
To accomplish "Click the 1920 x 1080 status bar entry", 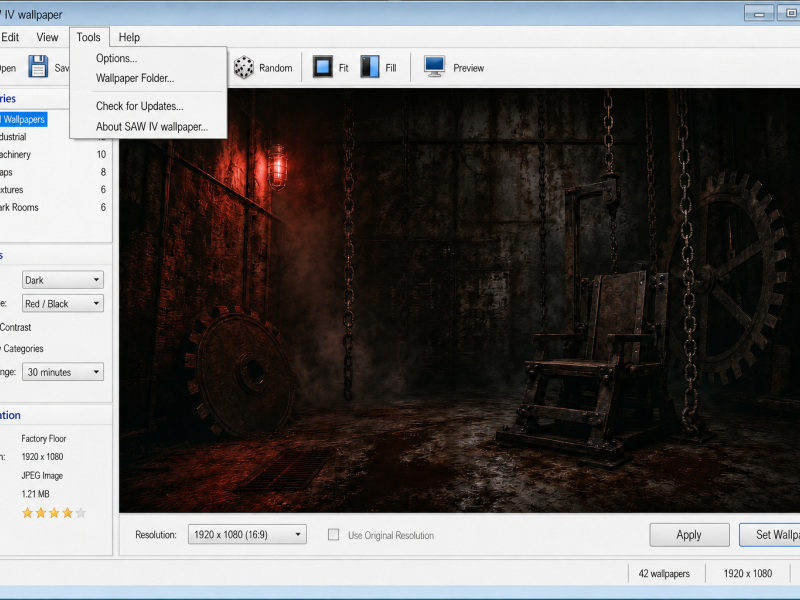I will [x=747, y=573].
